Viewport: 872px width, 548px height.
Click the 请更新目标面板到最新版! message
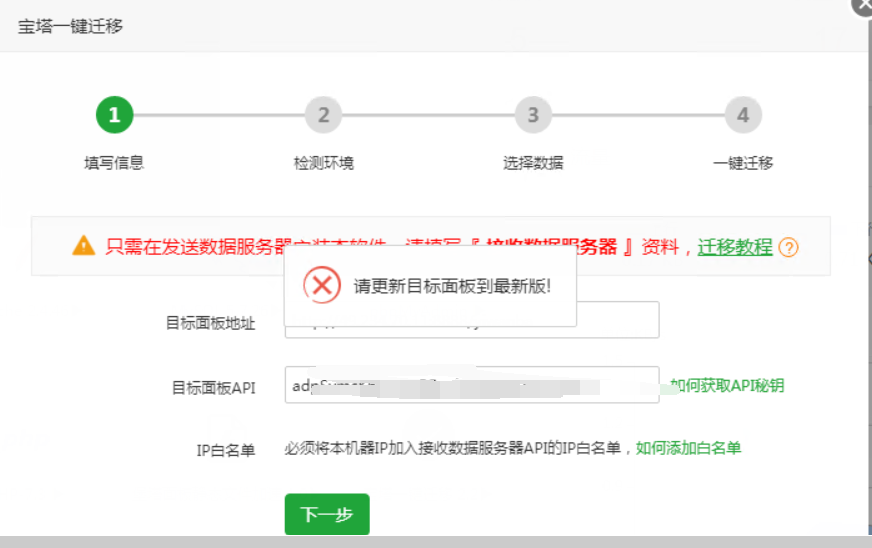452,287
